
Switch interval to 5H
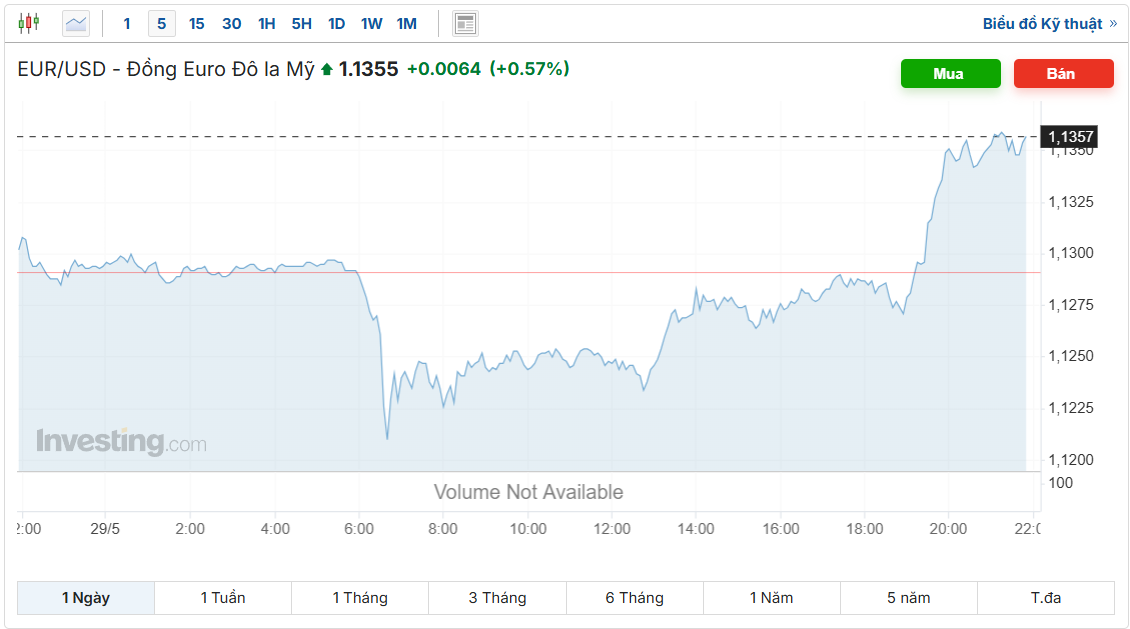coord(301,24)
